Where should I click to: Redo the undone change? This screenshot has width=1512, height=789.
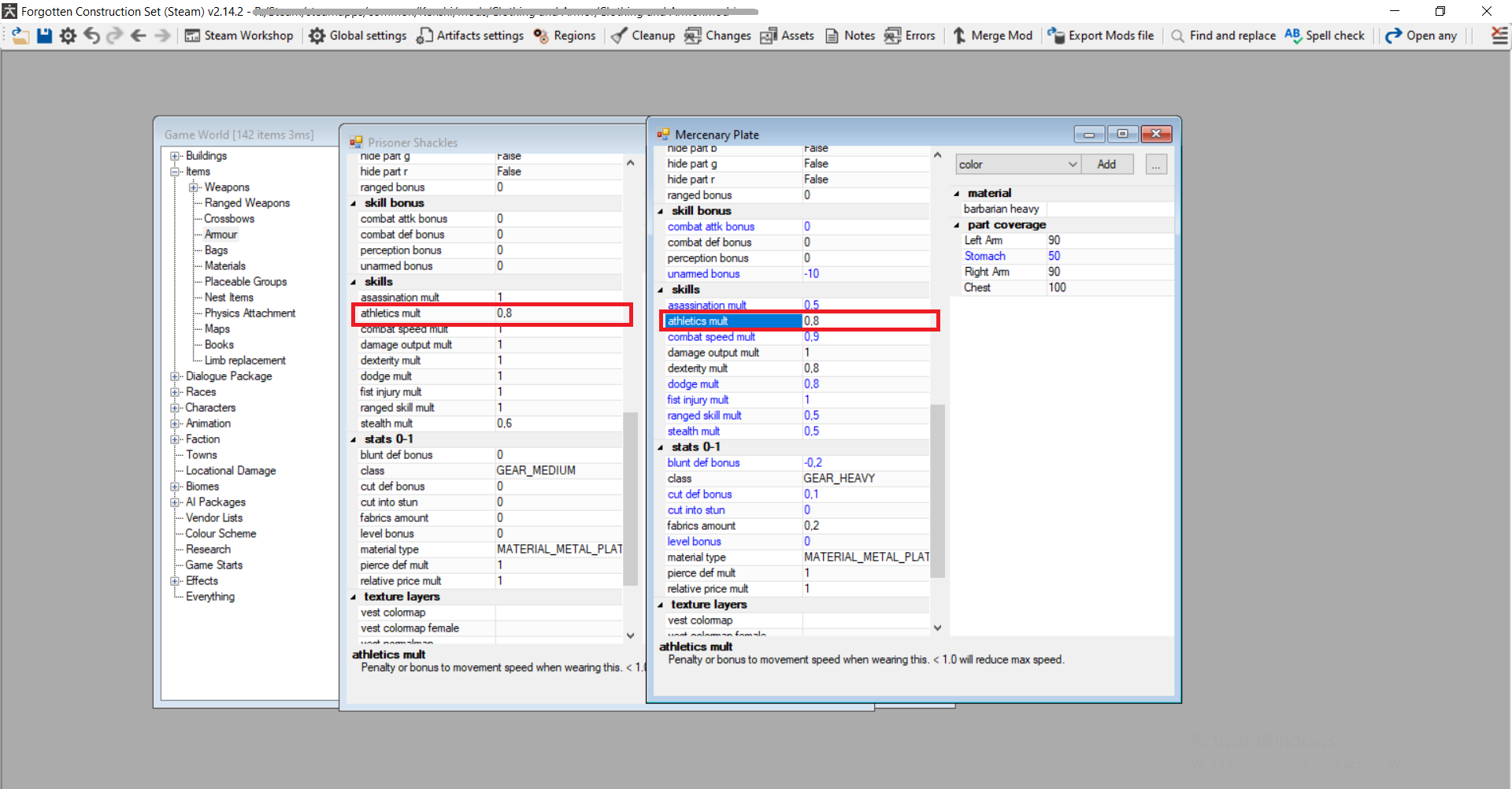[115, 35]
